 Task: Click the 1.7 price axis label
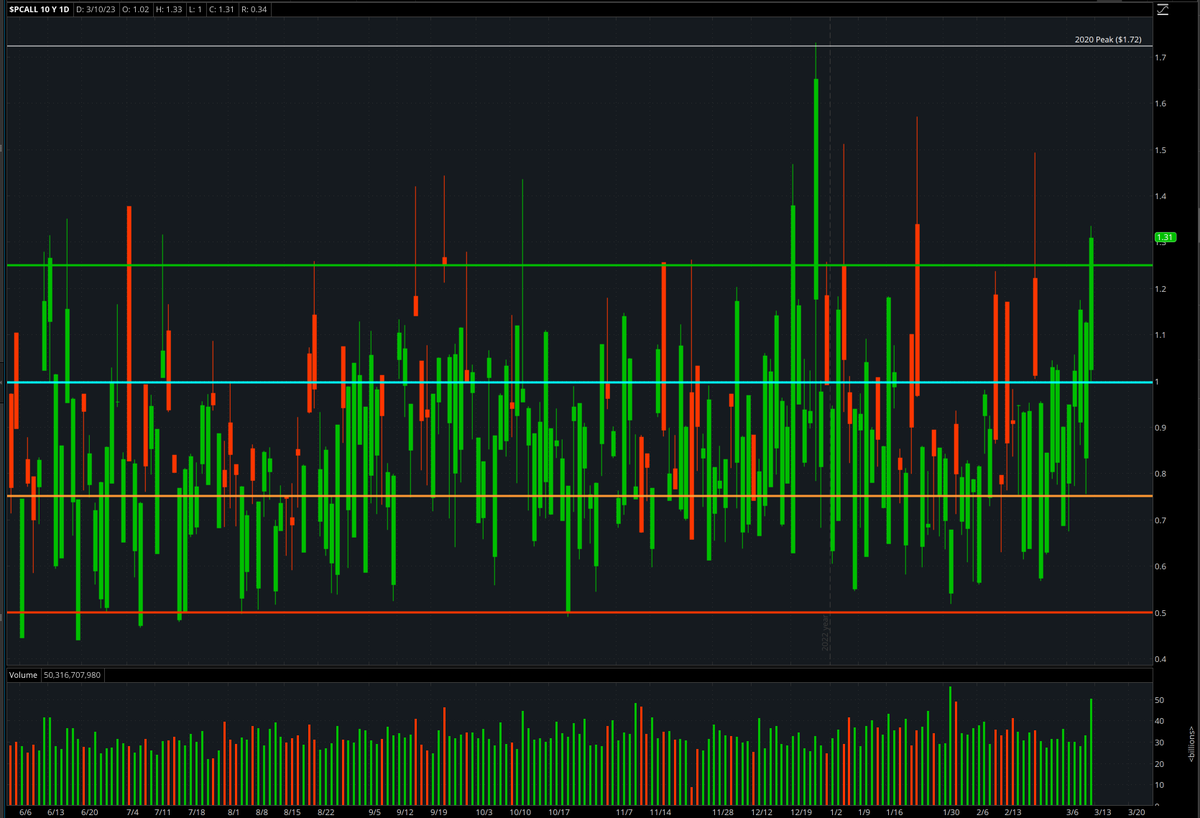[x=1159, y=58]
